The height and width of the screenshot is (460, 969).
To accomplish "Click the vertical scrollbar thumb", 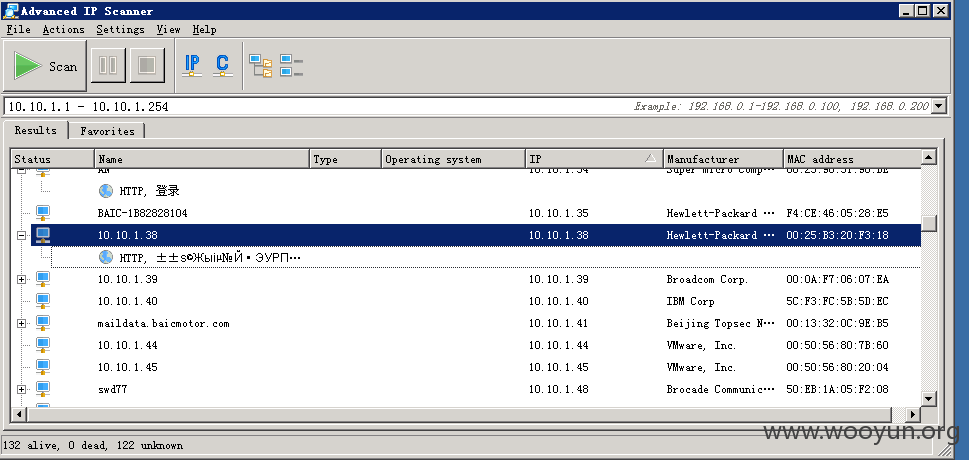I will [x=929, y=223].
